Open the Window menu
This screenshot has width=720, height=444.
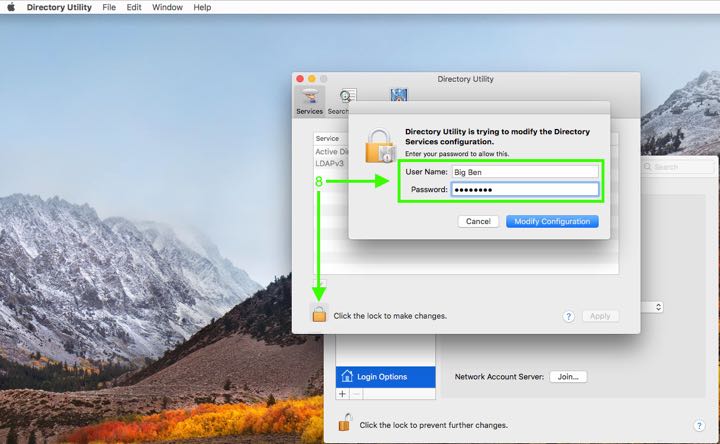[x=167, y=7]
